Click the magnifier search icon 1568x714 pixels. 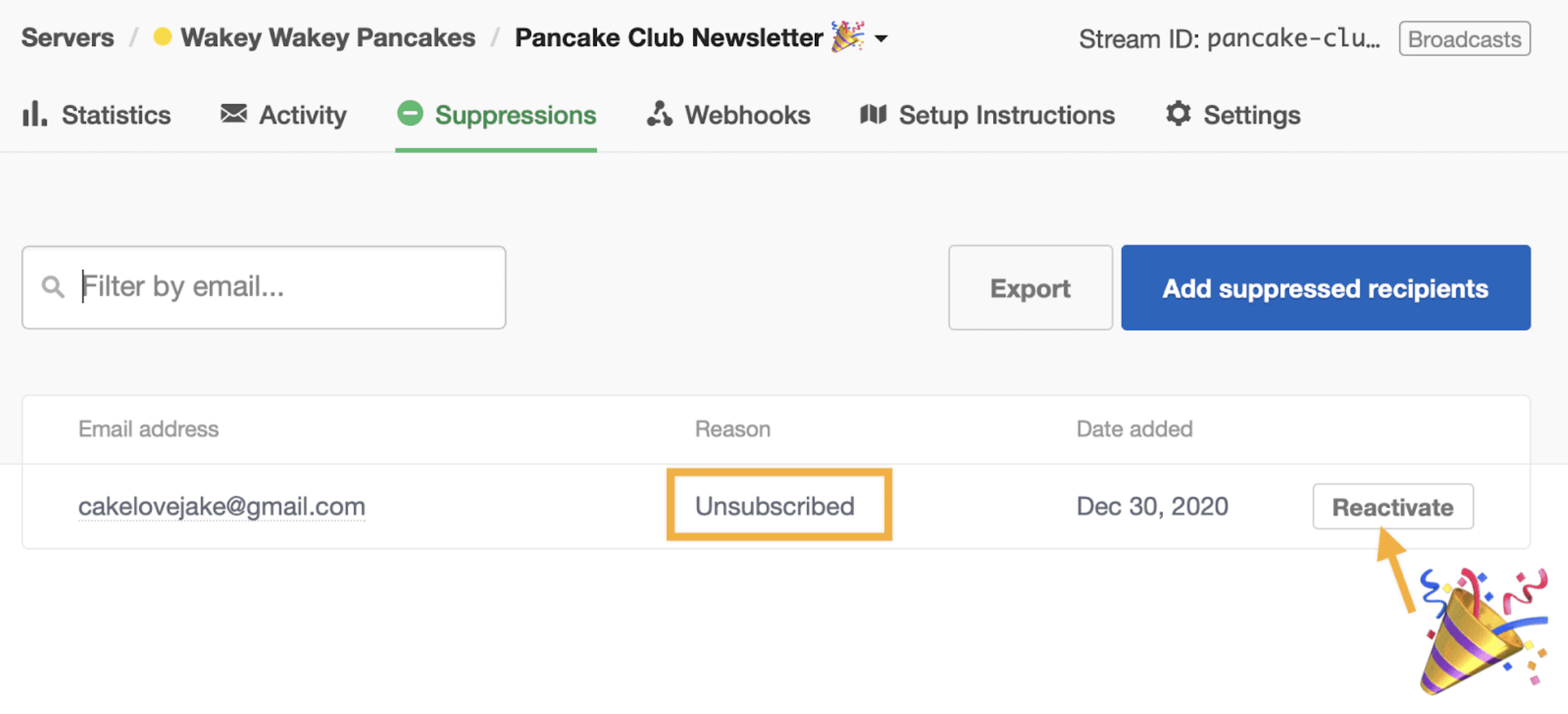pyautogui.click(x=53, y=287)
